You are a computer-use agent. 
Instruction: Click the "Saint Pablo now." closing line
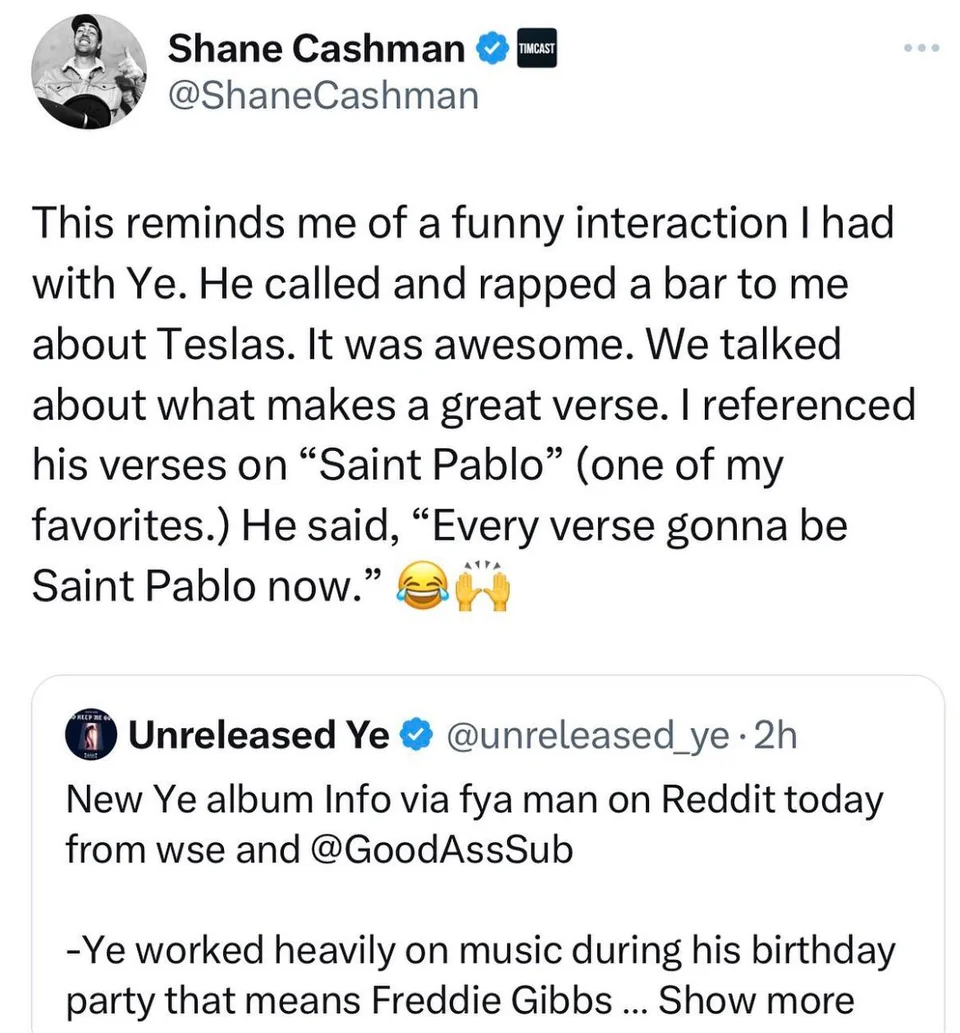tap(203, 586)
